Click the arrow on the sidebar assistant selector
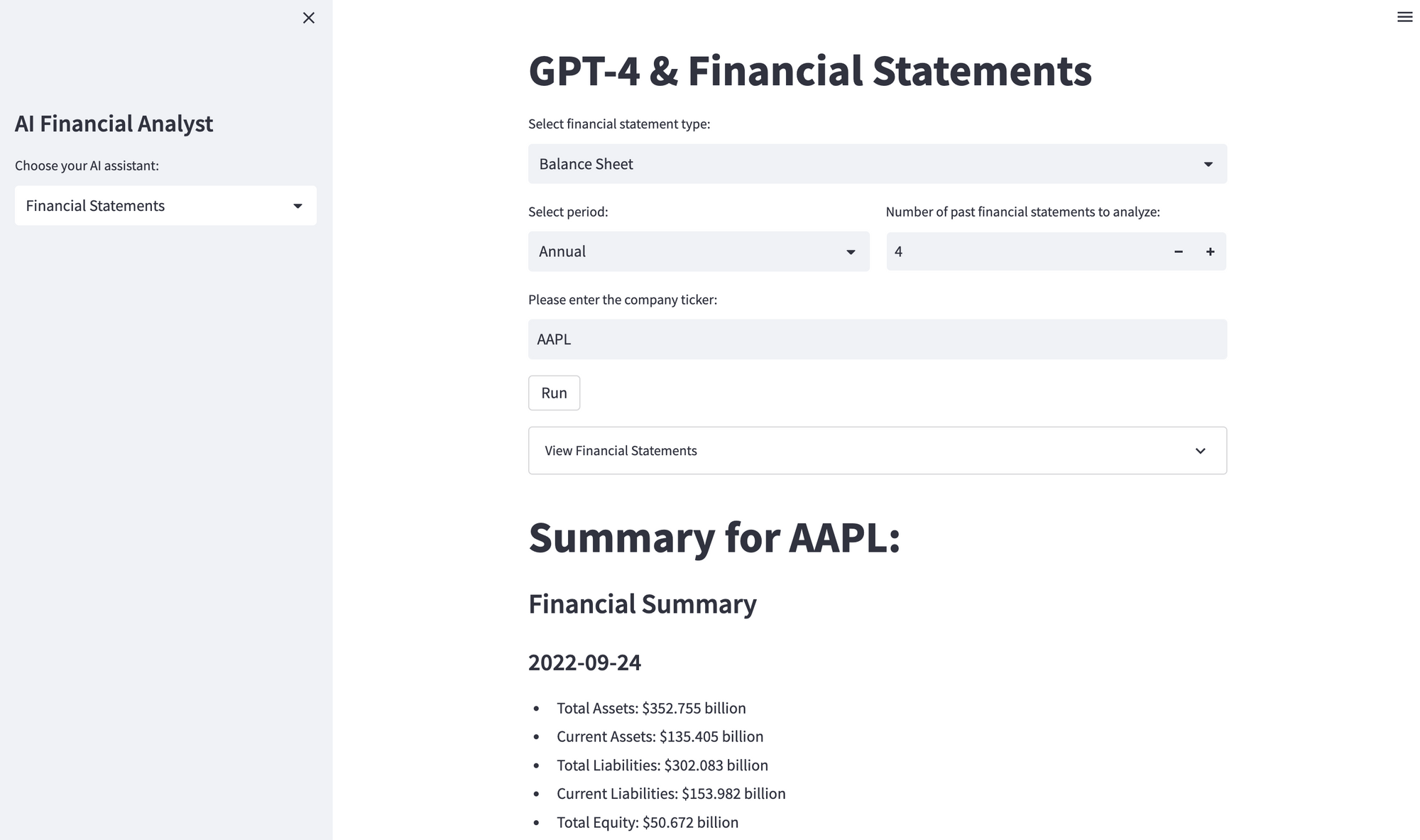The height and width of the screenshot is (840, 1420). point(297,206)
